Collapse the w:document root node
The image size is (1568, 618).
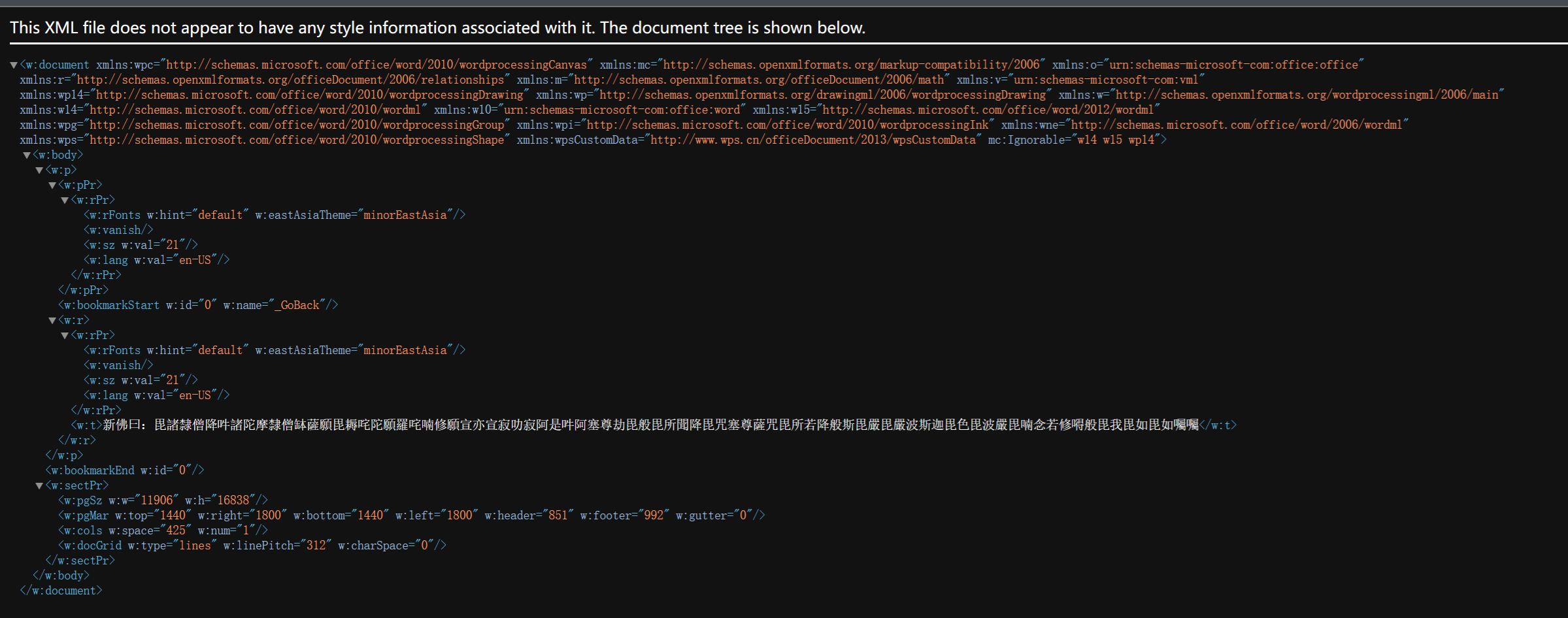[14, 65]
